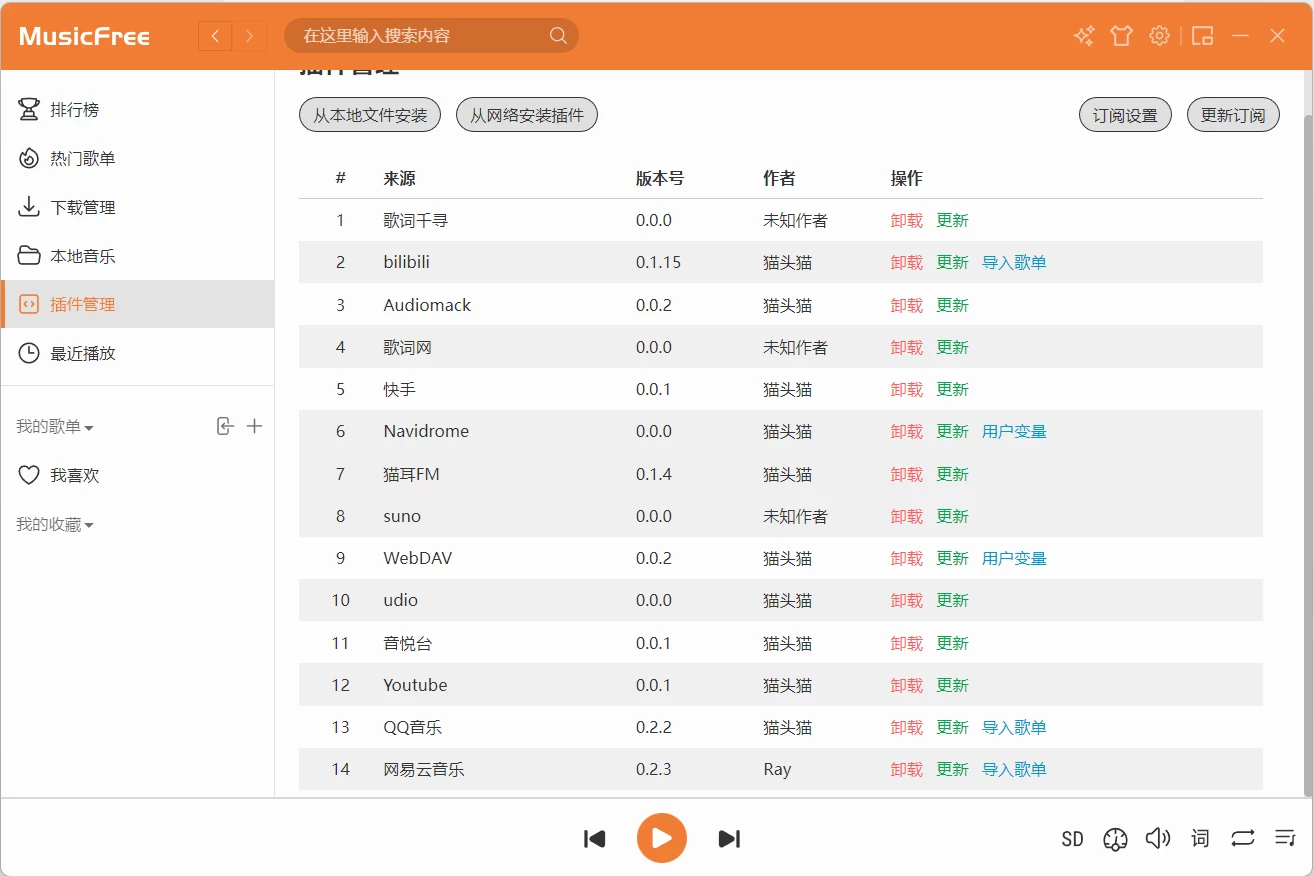Click 导入歌单 for QQ音乐

click(x=1014, y=727)
